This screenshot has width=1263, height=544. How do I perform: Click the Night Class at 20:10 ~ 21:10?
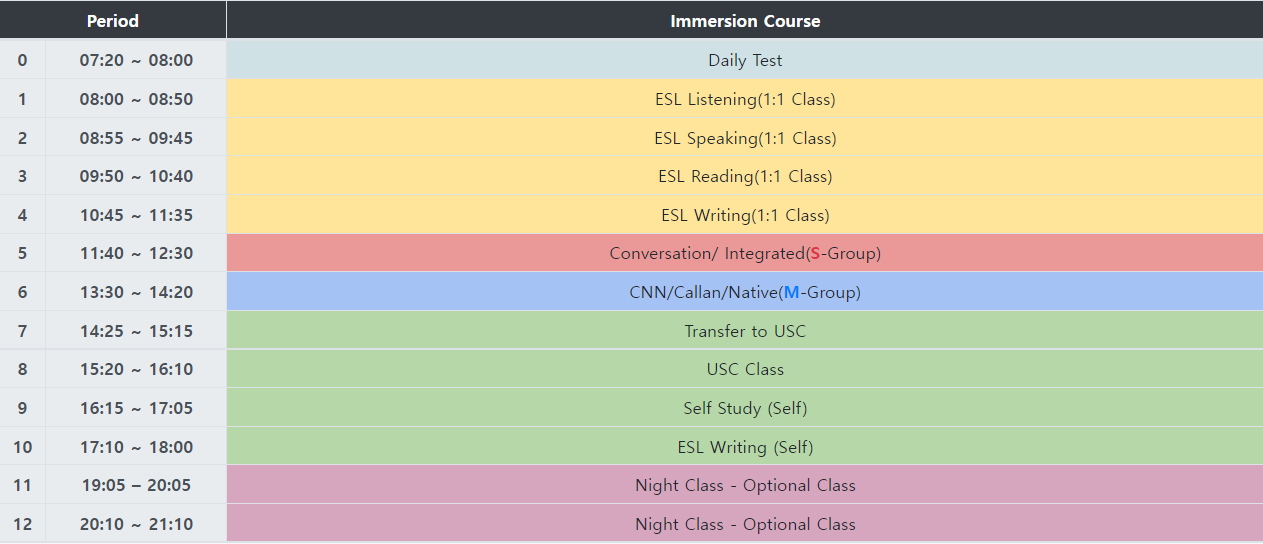[745, 524]
